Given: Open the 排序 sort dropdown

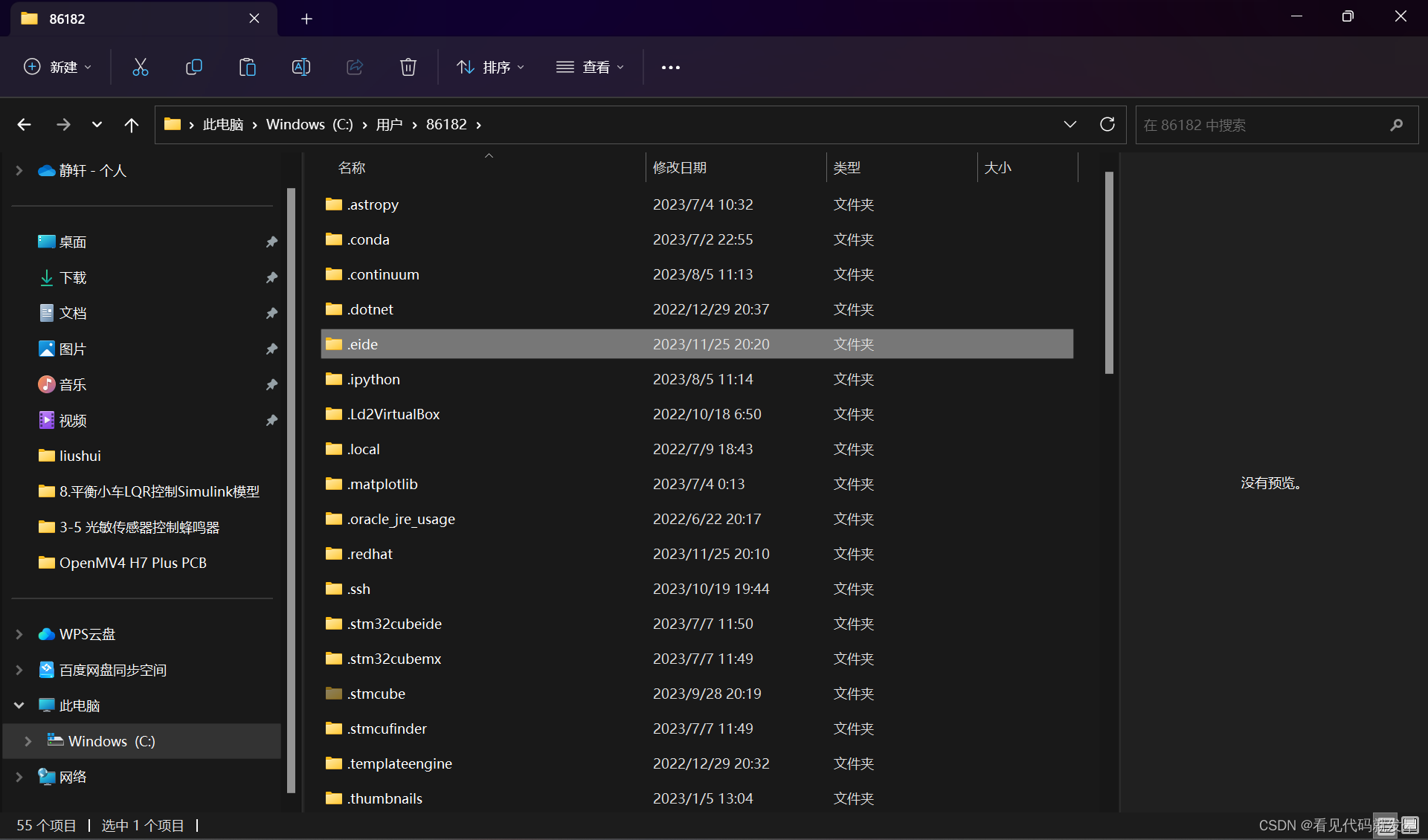Looking at the screenshot, I should pyautogui.click(x=490, y=67).
